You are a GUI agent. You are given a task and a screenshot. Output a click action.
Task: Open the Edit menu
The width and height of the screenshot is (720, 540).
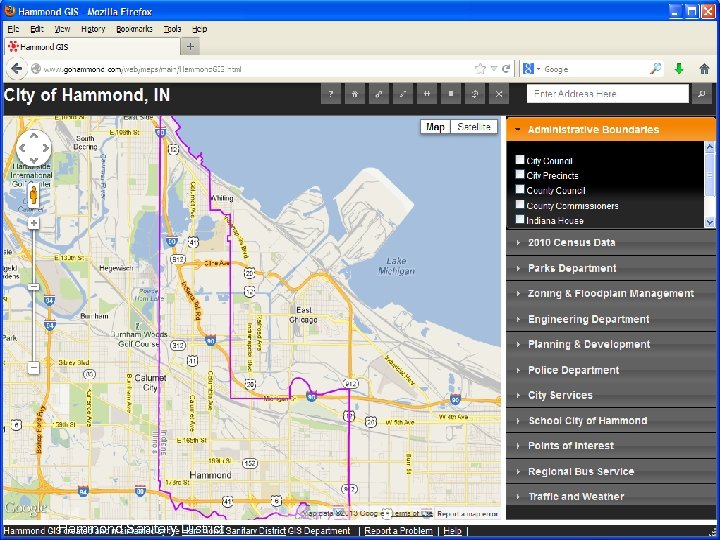[x=37, y=29]
